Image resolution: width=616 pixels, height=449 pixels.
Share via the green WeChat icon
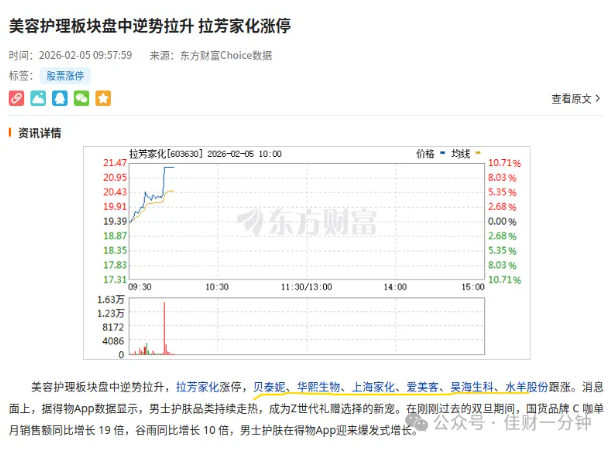pyautogui.click(x=81, y=98)
